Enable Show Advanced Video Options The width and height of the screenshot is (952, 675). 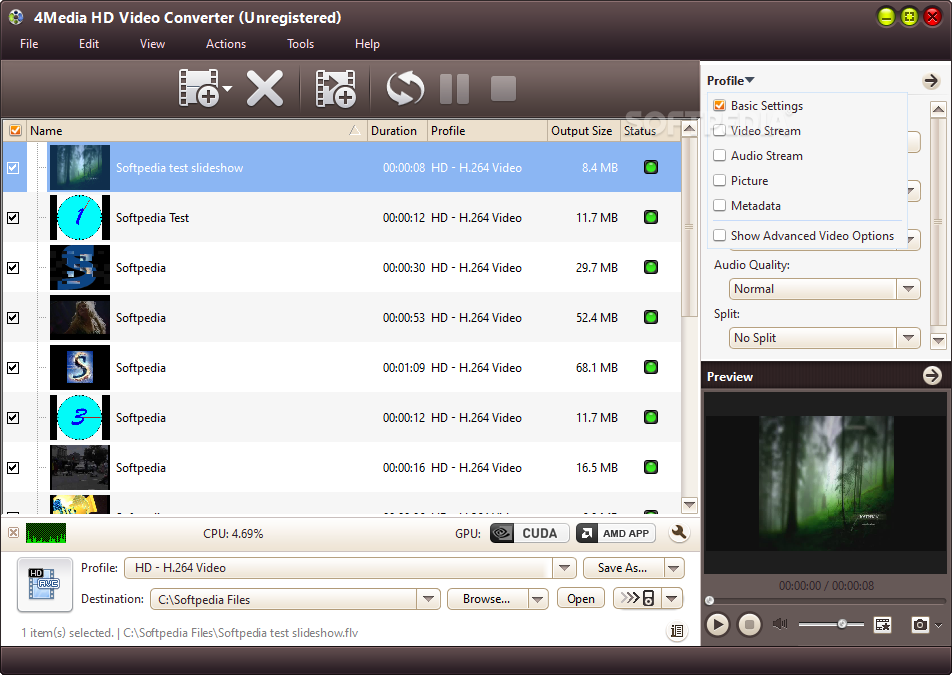tap(719, 236)
